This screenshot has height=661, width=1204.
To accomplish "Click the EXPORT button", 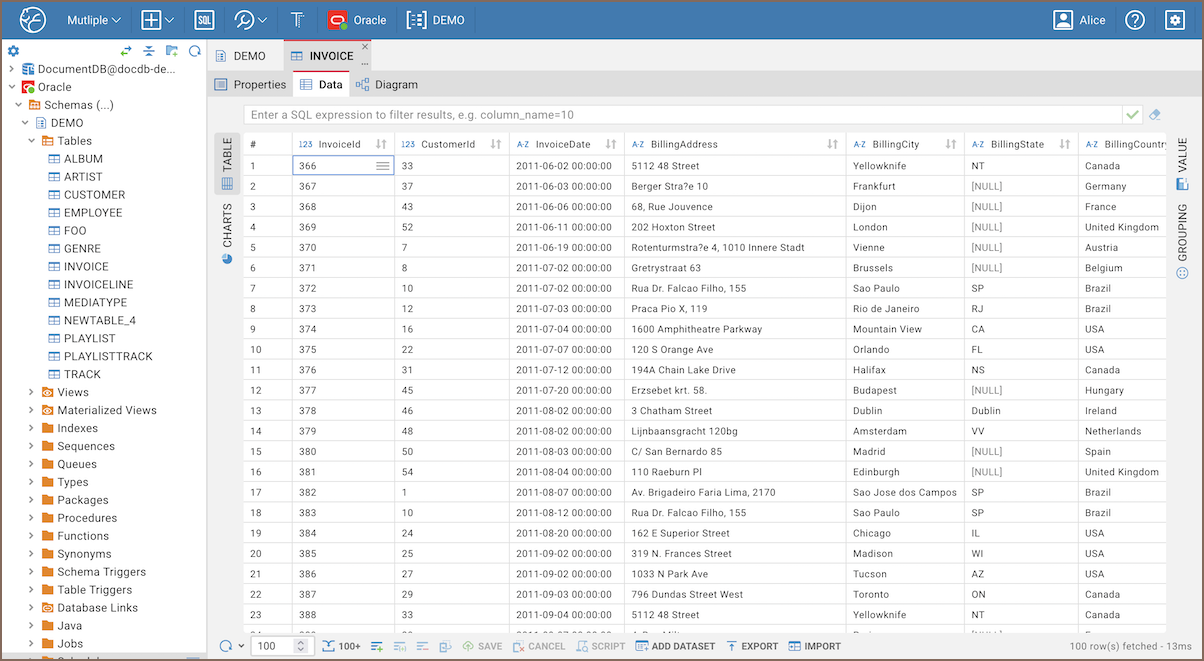I will 752,646.
